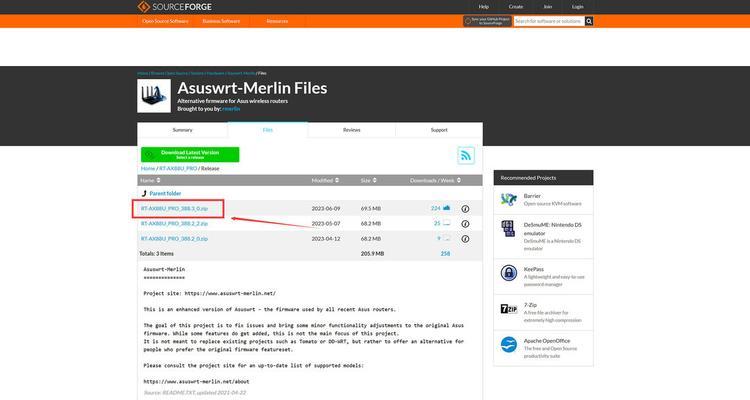Screen dimensions: 750x400
Task: Click Download Latest Version button
Action: pyautogui.click(x=190, y=155)
